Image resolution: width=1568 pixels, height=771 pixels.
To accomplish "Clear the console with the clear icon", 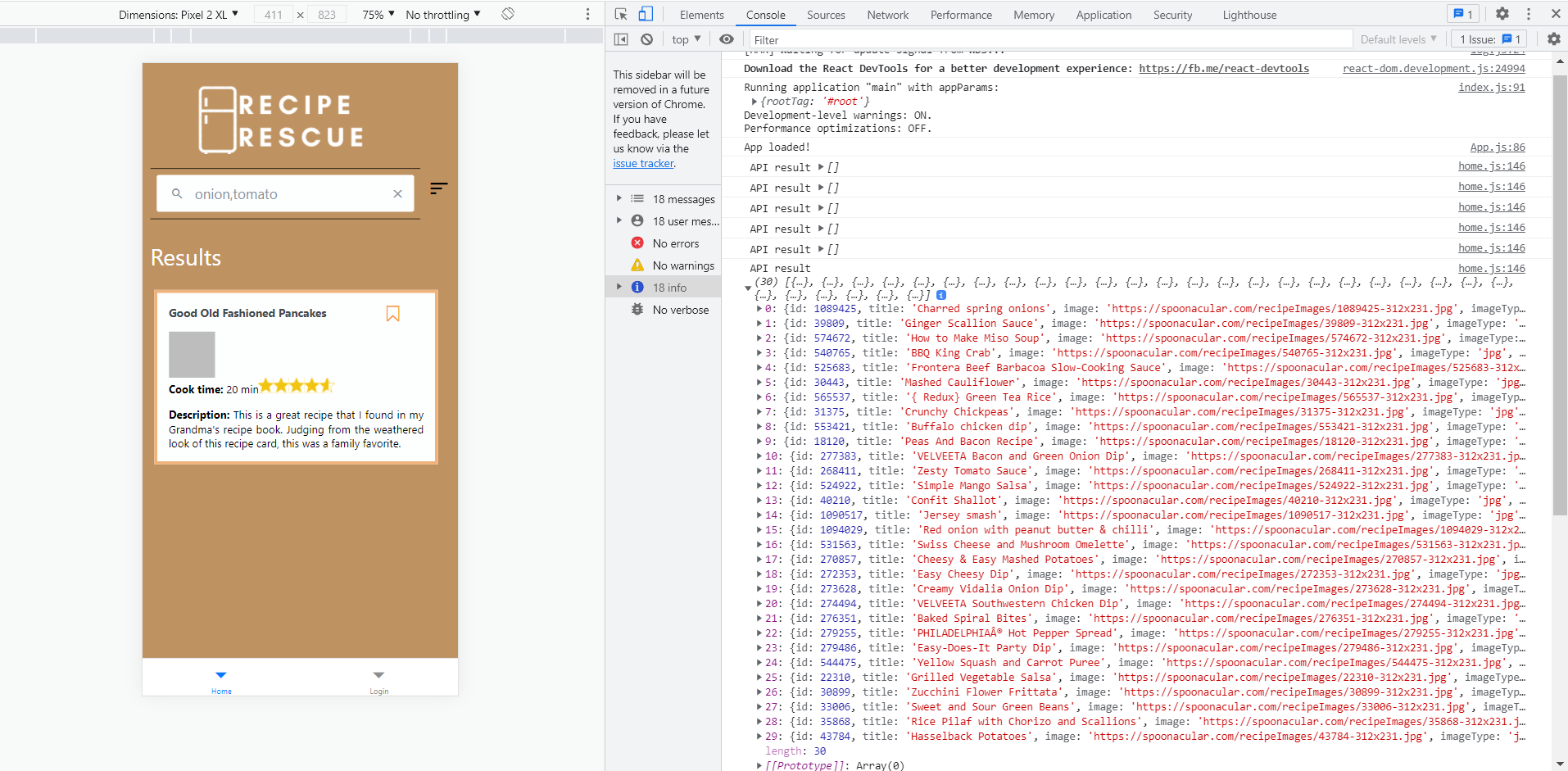I will [x=646, y=39].
